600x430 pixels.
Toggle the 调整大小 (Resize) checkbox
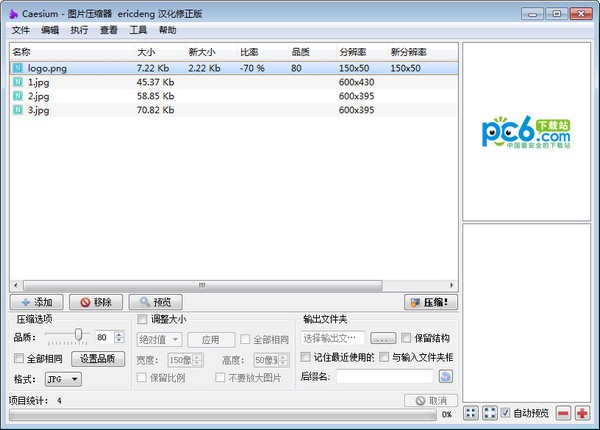[x=142, y=319]
